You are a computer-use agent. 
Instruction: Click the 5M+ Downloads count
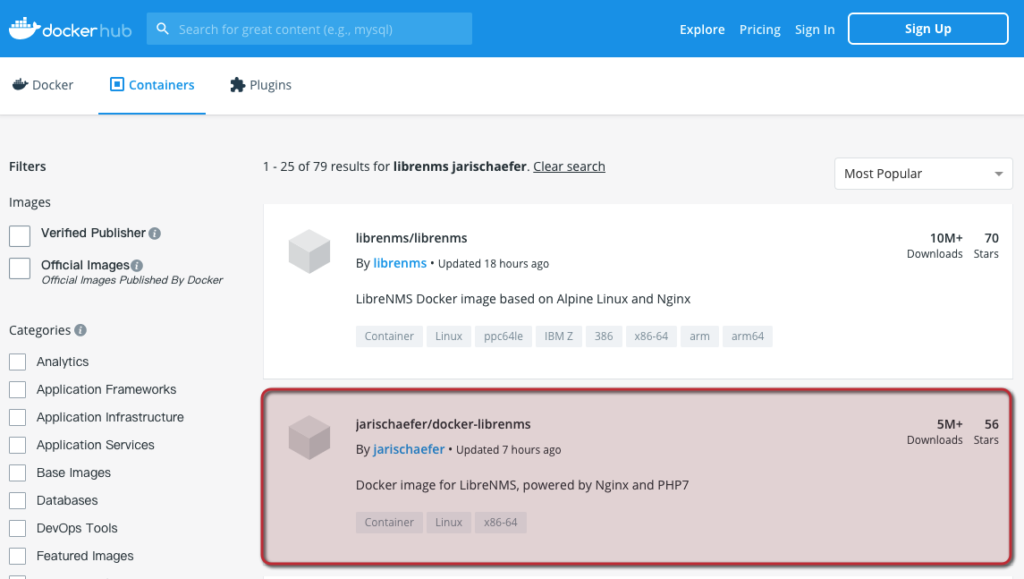(935, 431)
